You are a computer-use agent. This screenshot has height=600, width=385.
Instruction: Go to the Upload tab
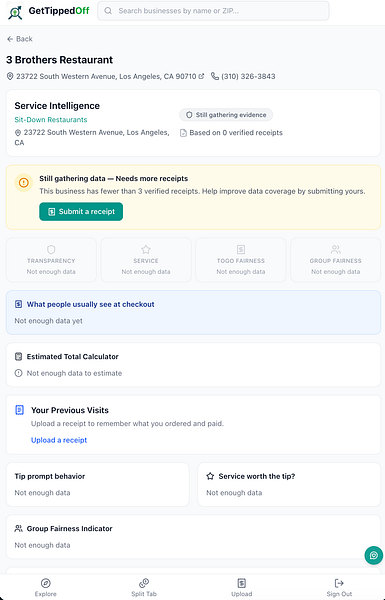241,587
